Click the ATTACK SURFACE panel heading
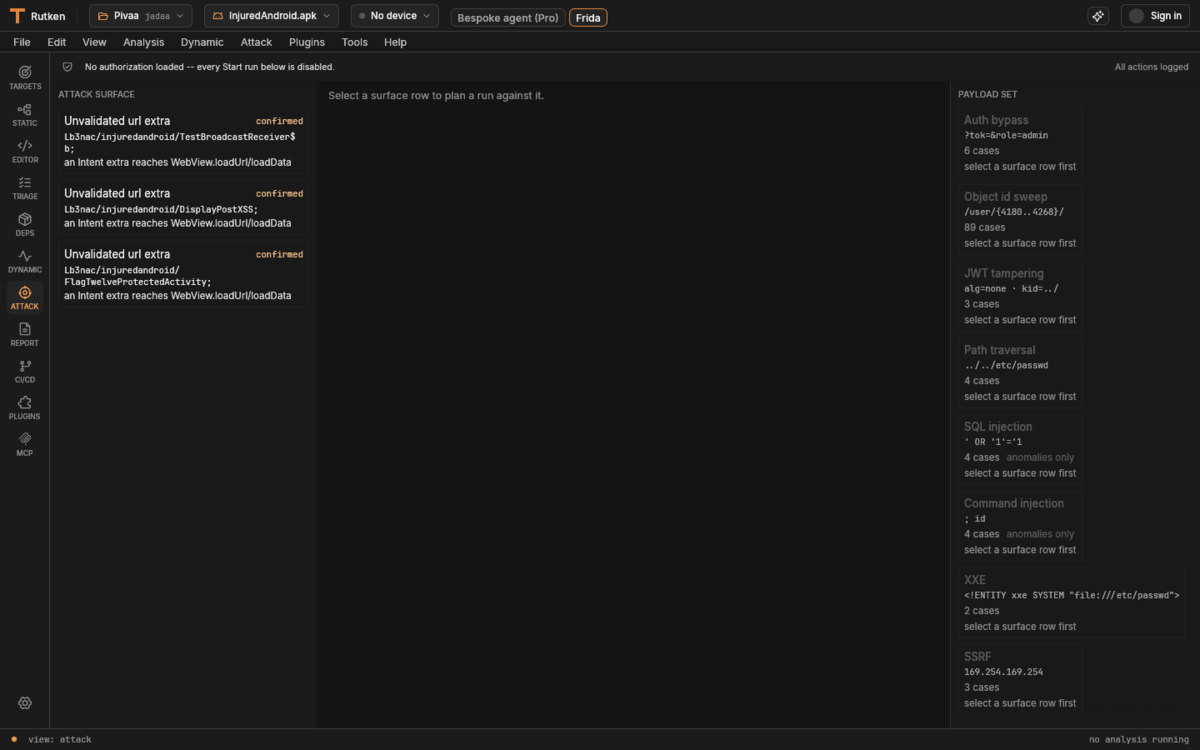Viewport: 1200px width, 750px height. (x=96, y=94)
